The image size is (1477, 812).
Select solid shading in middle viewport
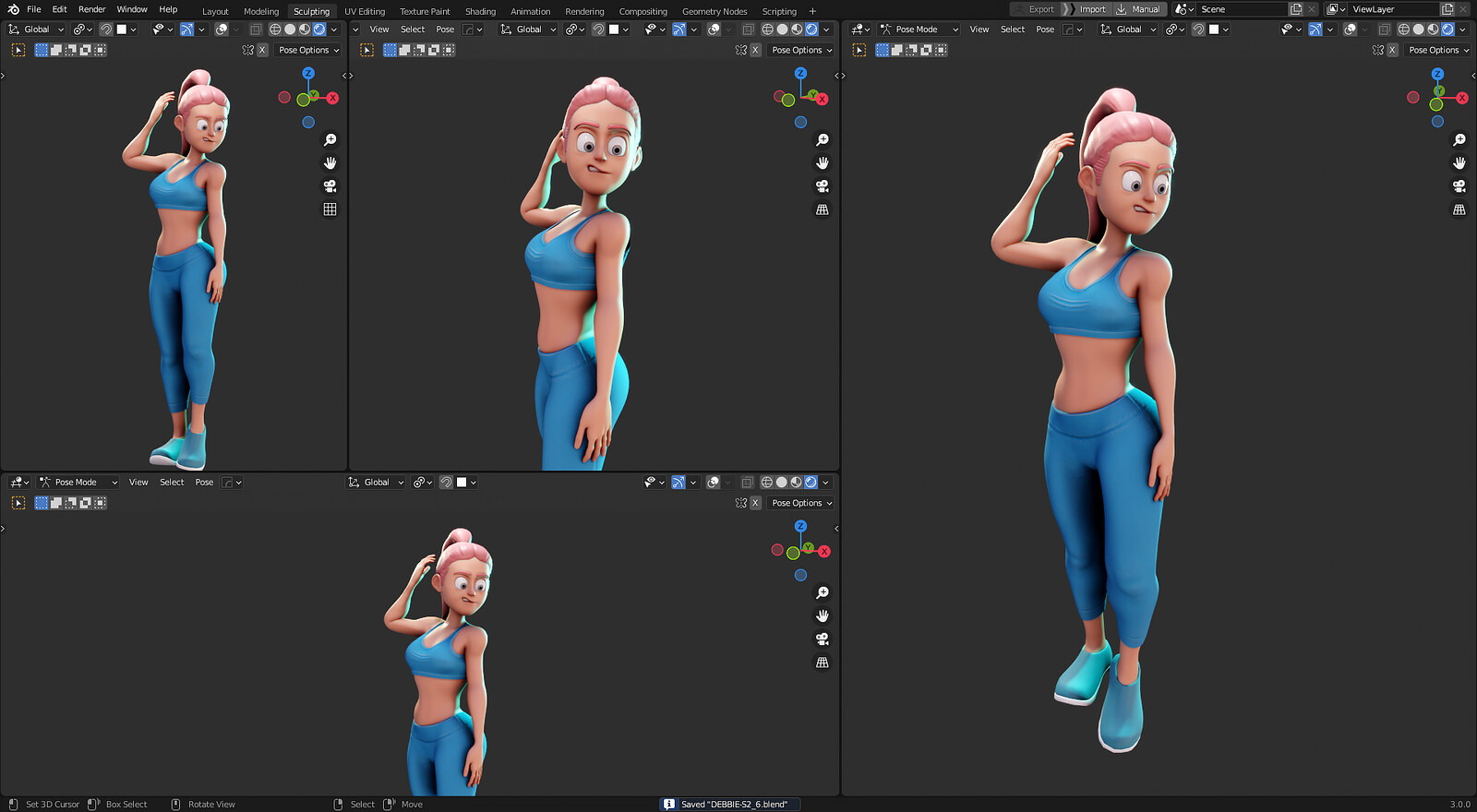point(783,30)
